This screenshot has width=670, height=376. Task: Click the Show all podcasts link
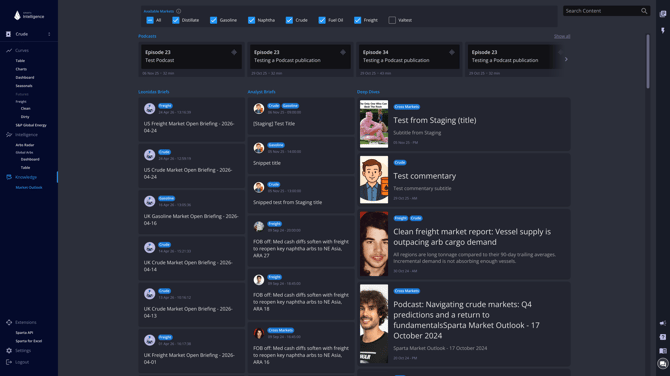[x=562, y=36]
